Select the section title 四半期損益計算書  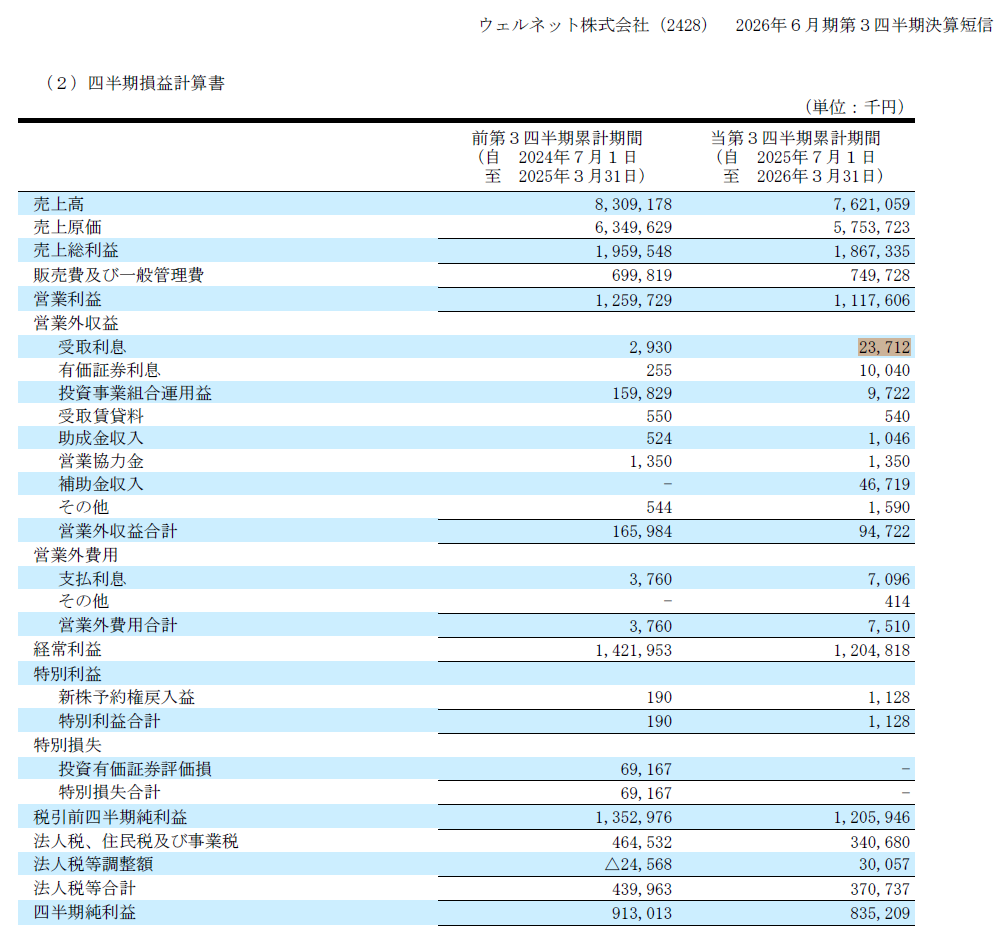(156, 83)
